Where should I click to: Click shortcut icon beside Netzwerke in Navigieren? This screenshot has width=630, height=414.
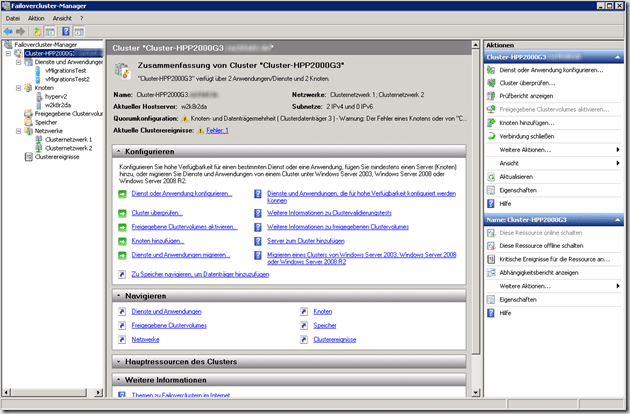coord(122,340)
